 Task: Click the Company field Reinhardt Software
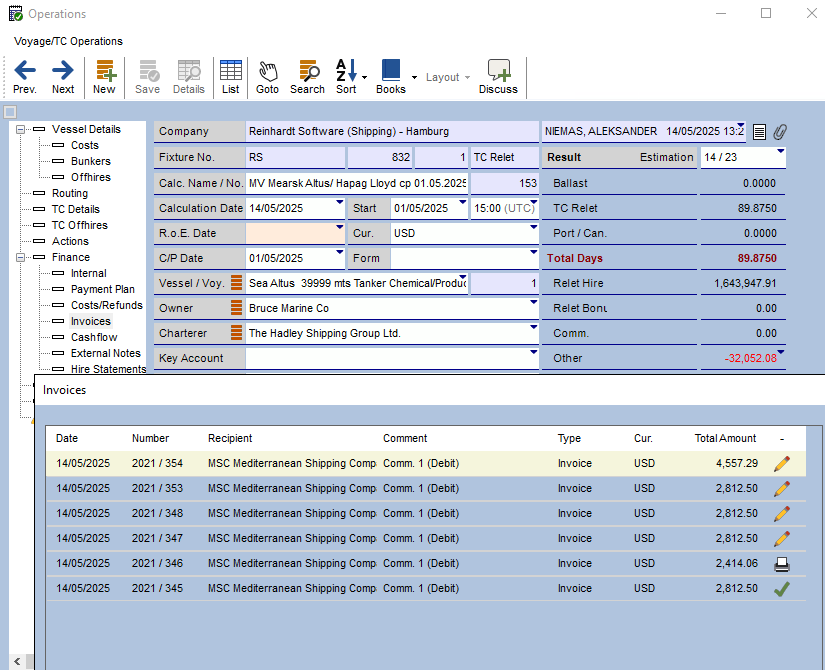click(392, 132)
